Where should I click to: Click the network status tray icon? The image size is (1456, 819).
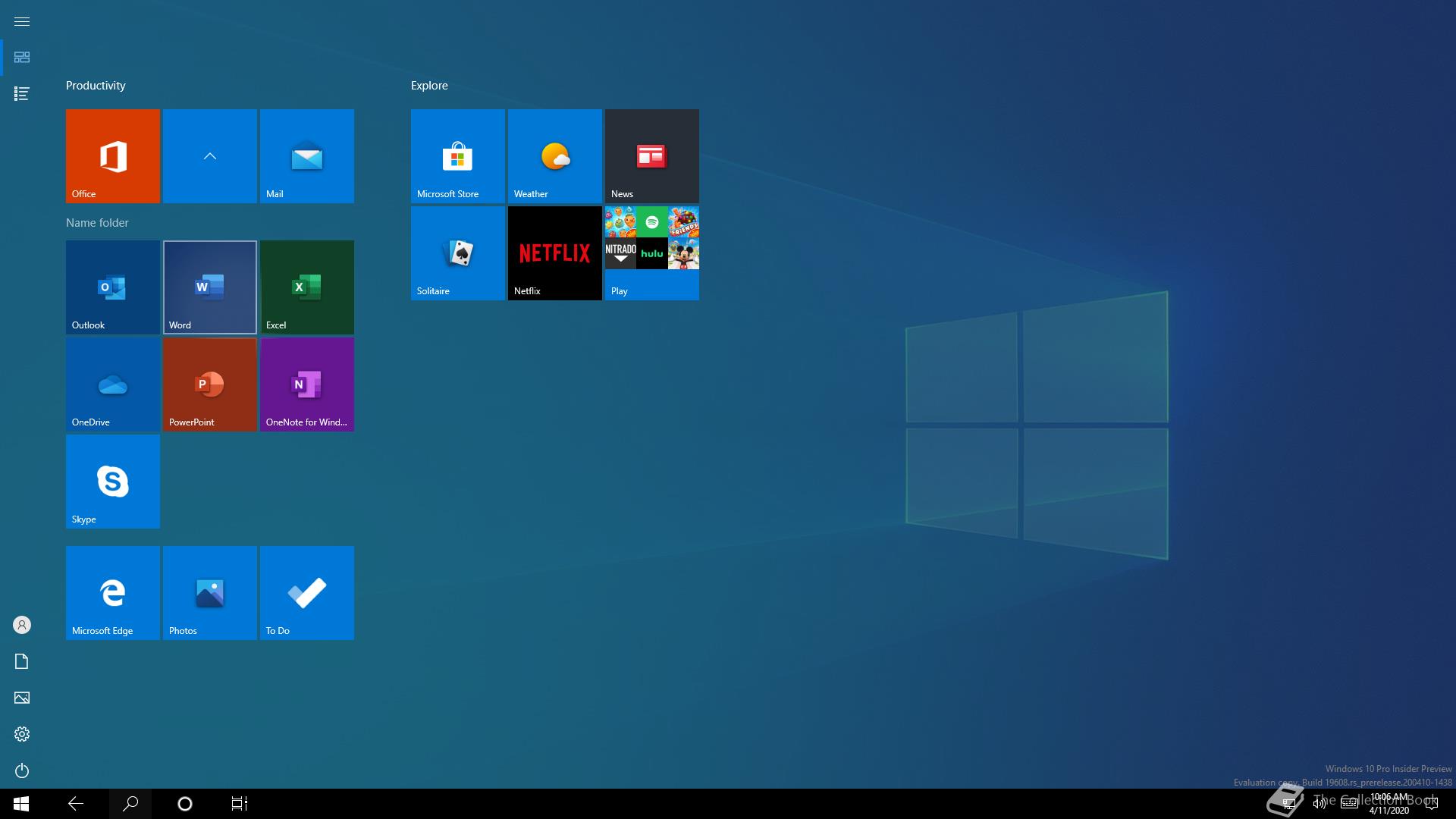pos(1288,804)
